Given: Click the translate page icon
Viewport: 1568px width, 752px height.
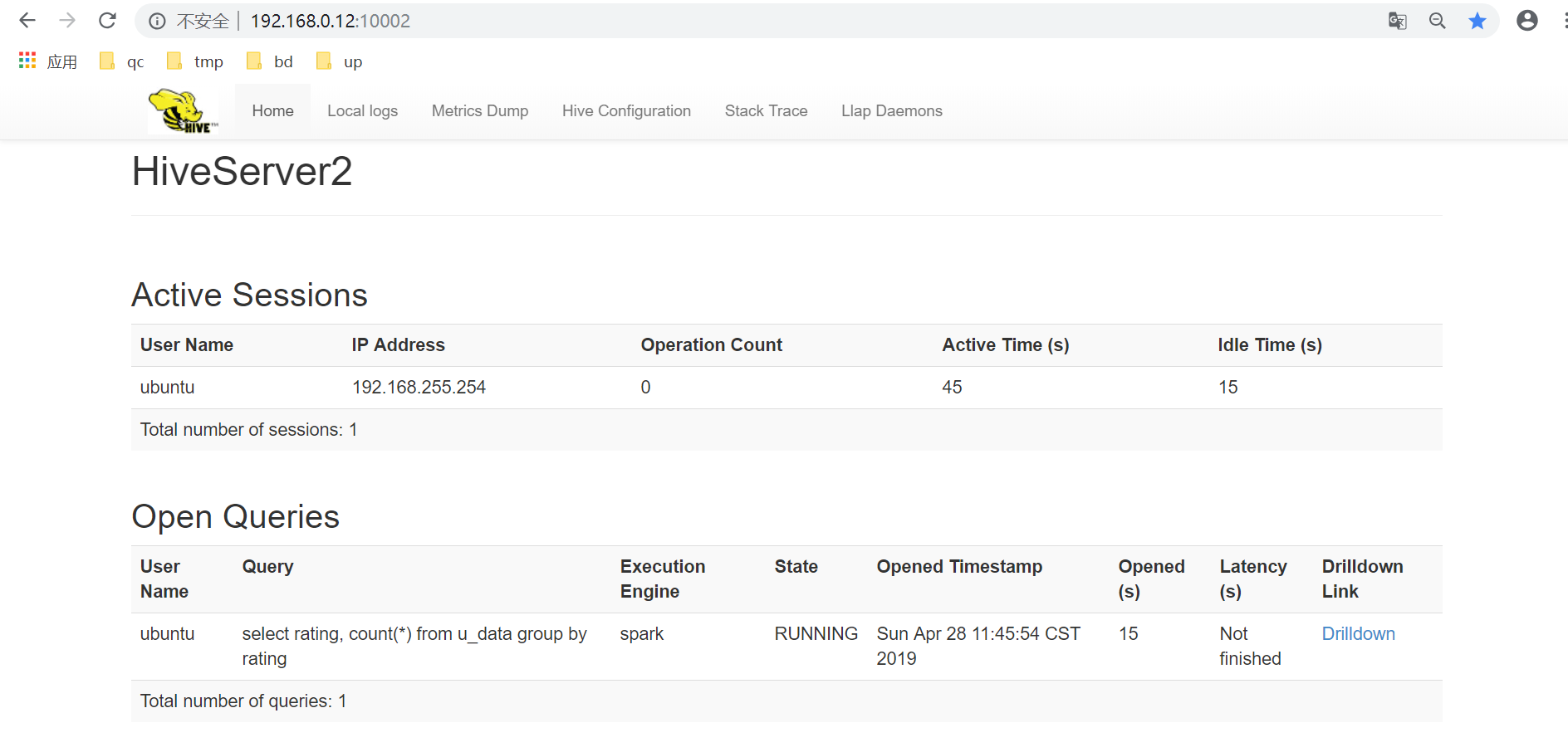Looking at the screenshot, I should pos(1398,21).
